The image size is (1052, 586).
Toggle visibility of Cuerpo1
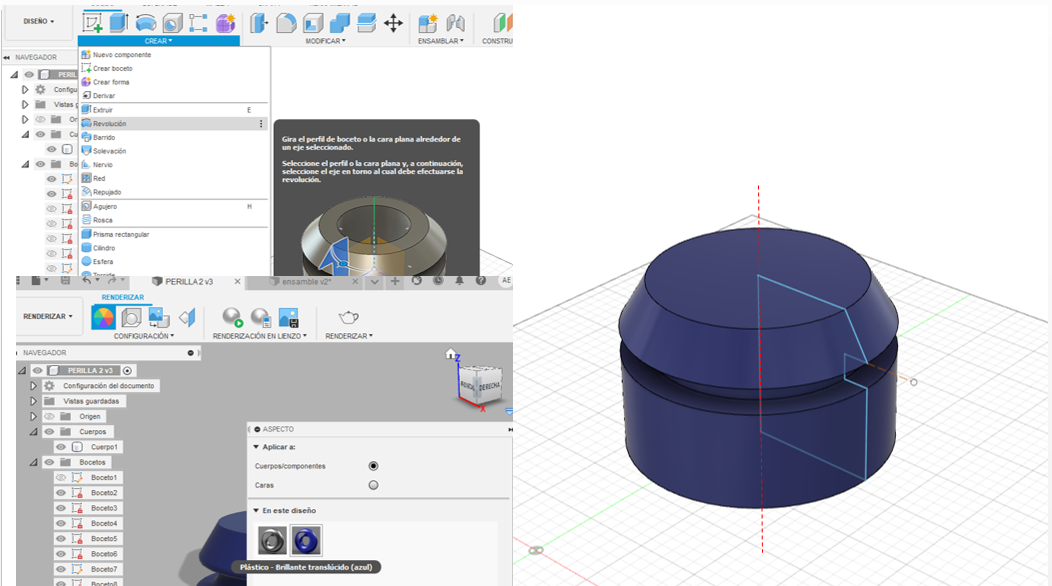point(61,447)
